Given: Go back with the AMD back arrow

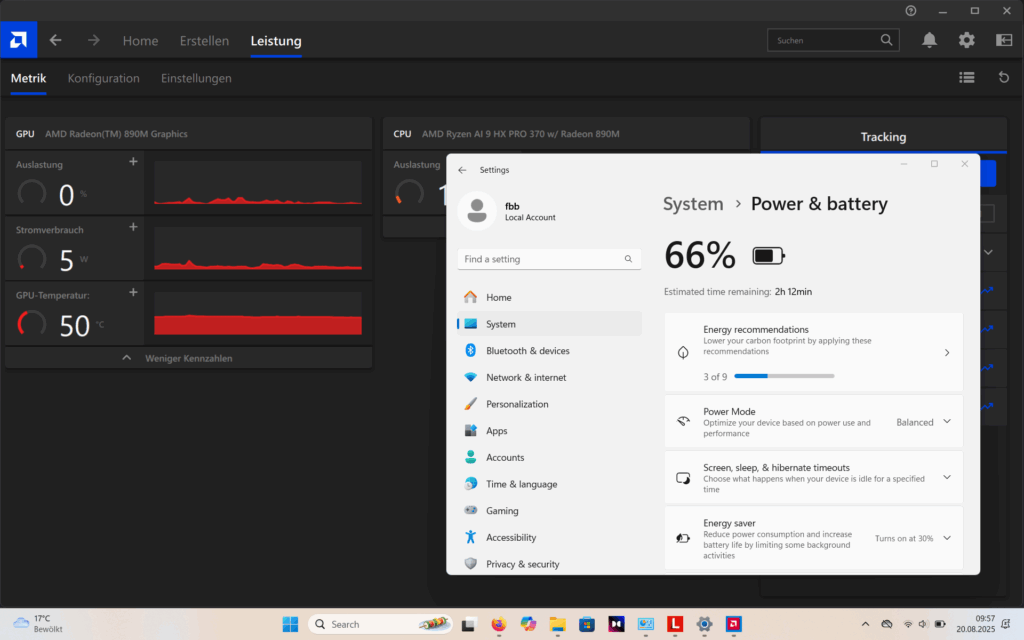Looking at the screenshot, I should pos(56,40).
